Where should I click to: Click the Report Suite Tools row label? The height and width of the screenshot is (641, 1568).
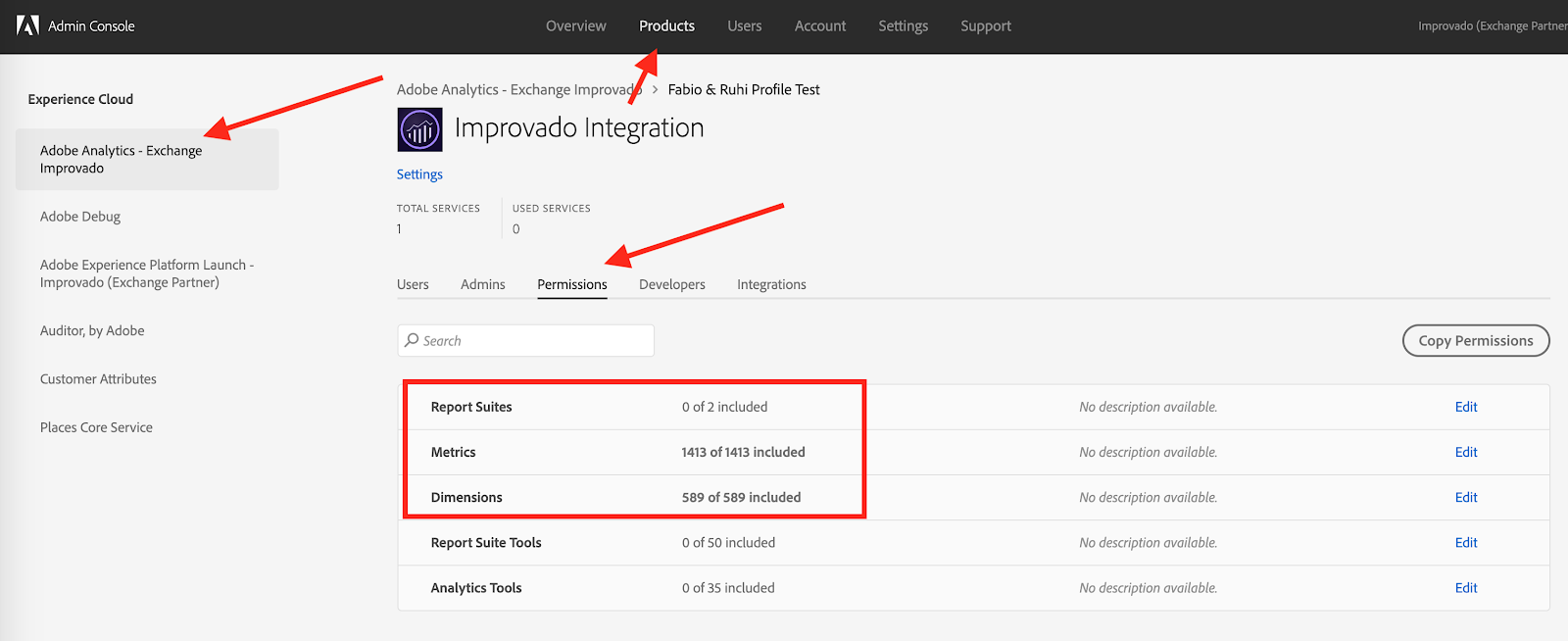tap(486, 542)
